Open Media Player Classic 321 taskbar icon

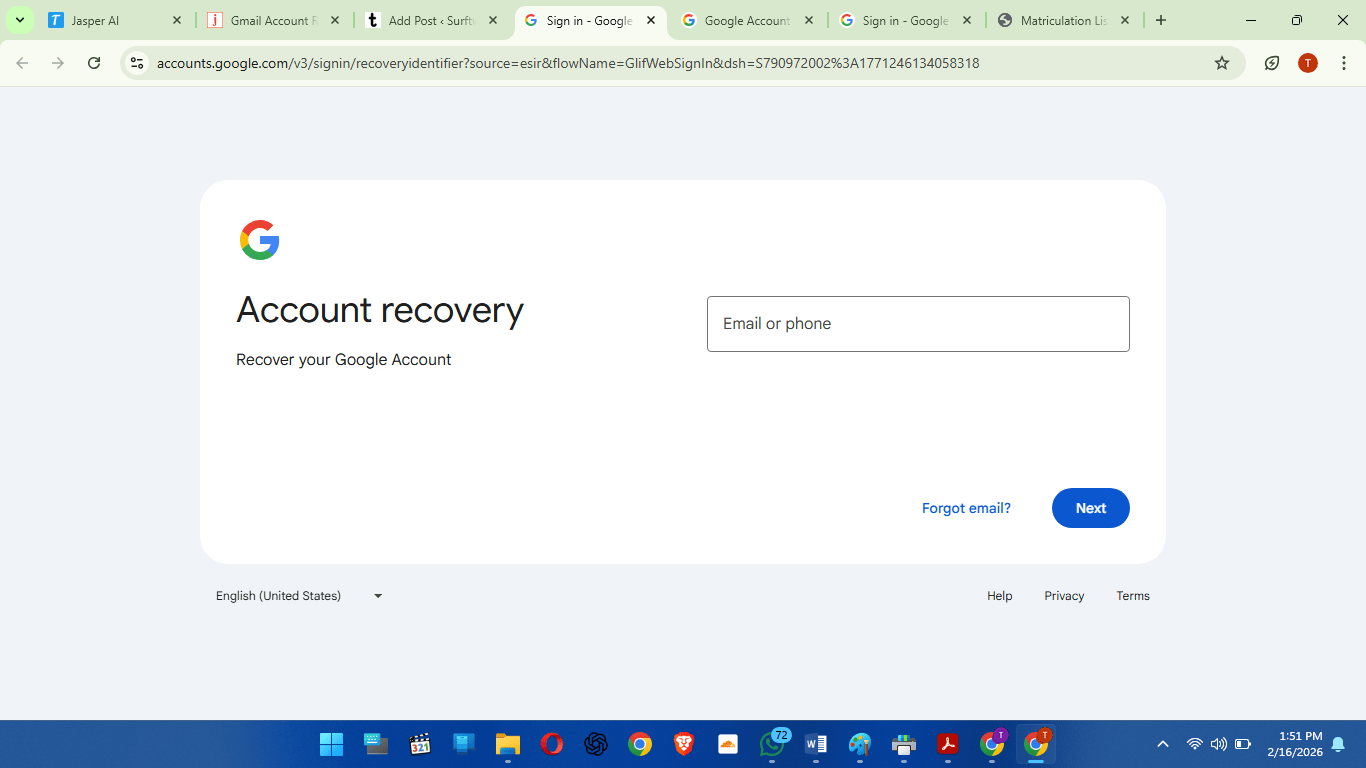coord(420,744)
